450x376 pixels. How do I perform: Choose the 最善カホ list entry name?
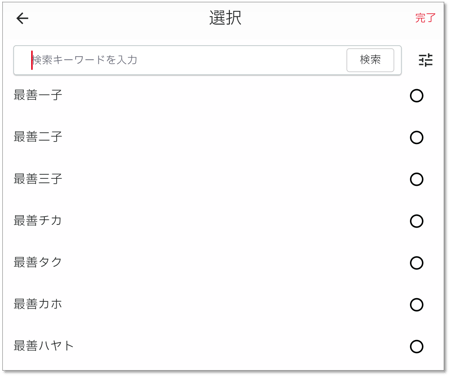click(x=38, y=304)
